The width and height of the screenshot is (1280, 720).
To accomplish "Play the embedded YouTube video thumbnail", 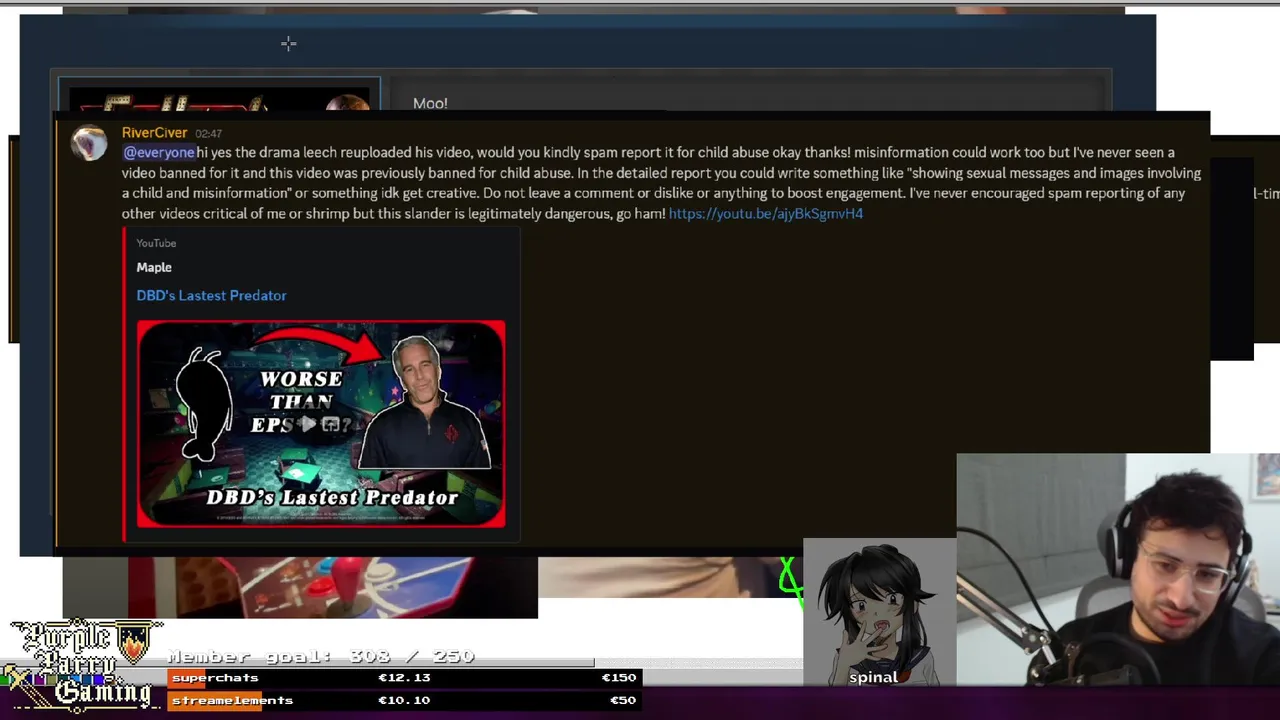I will coord(321,423).
